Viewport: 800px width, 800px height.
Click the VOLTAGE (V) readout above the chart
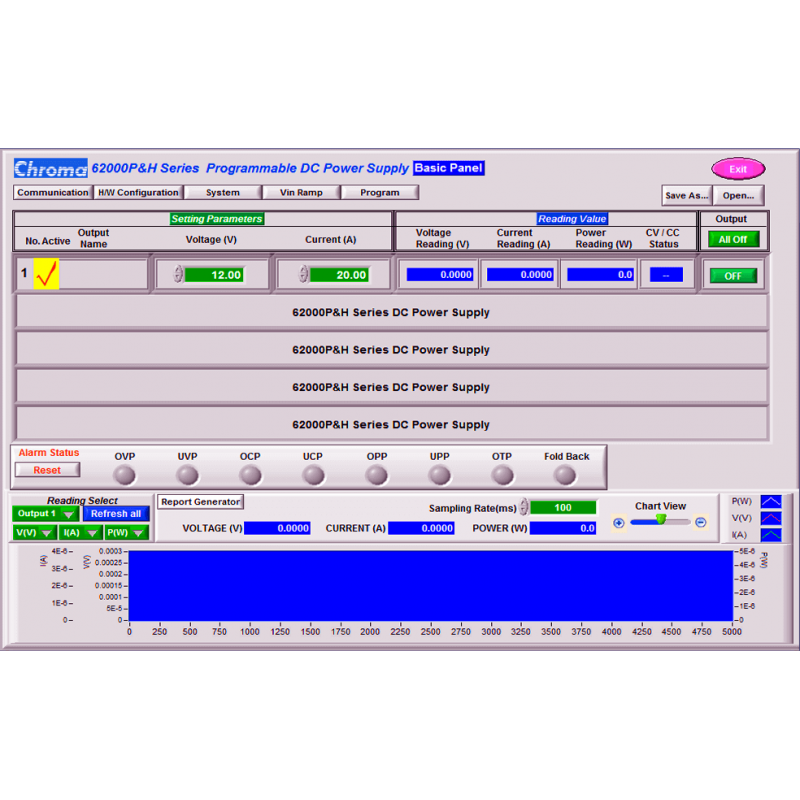277,528
